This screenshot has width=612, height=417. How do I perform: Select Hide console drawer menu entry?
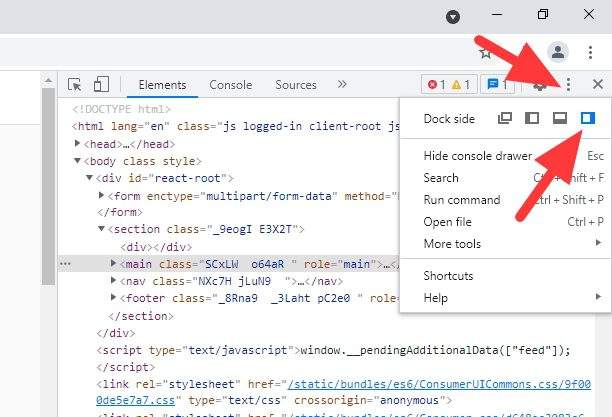pos(505,156)
